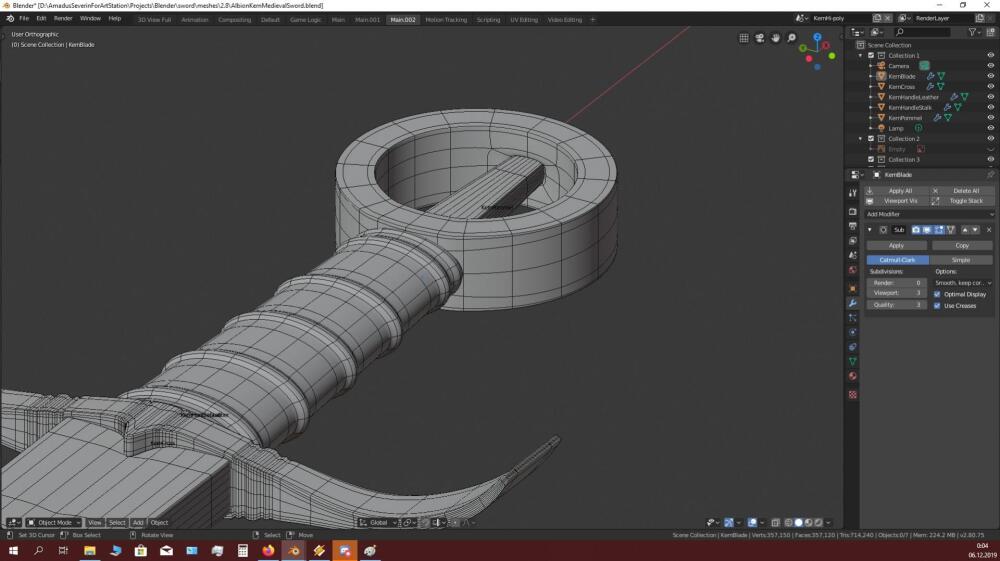Open the World properties tab icon
This screenshot has width=1000, height=561.
[853, 270]
